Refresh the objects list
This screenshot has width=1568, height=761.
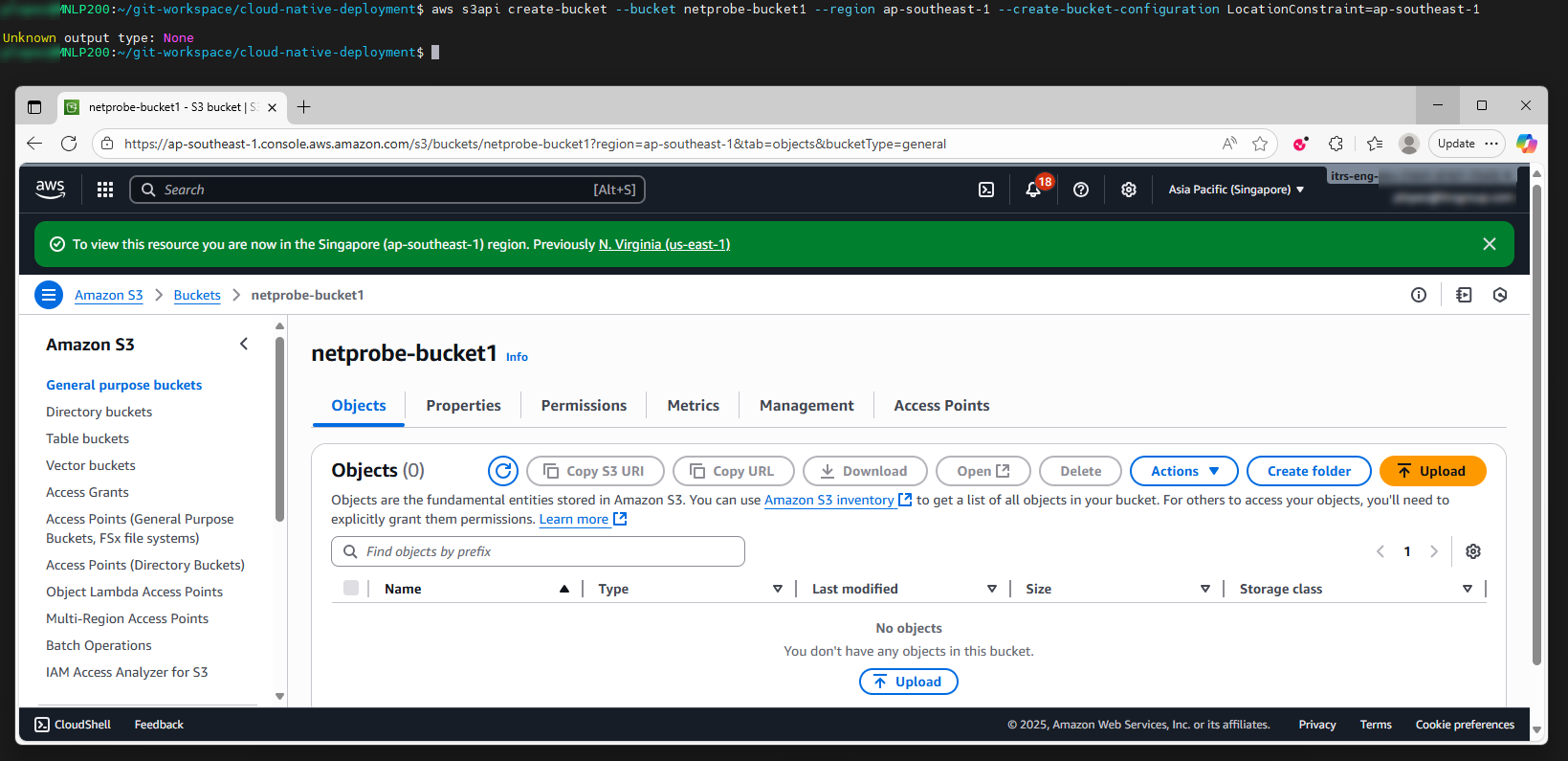(503, 471)
